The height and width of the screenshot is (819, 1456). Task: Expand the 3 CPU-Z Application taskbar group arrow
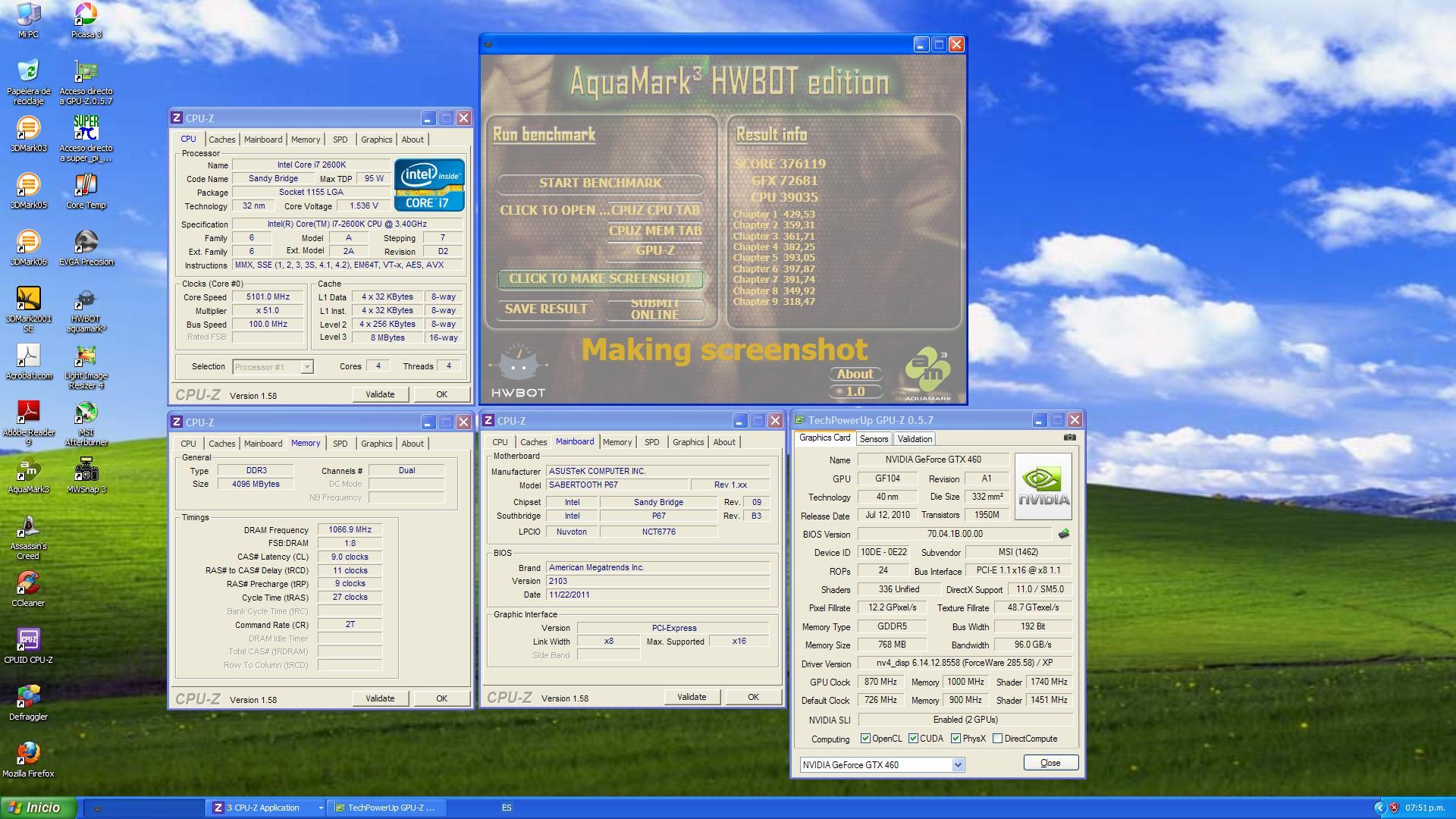tap(321, 808)
